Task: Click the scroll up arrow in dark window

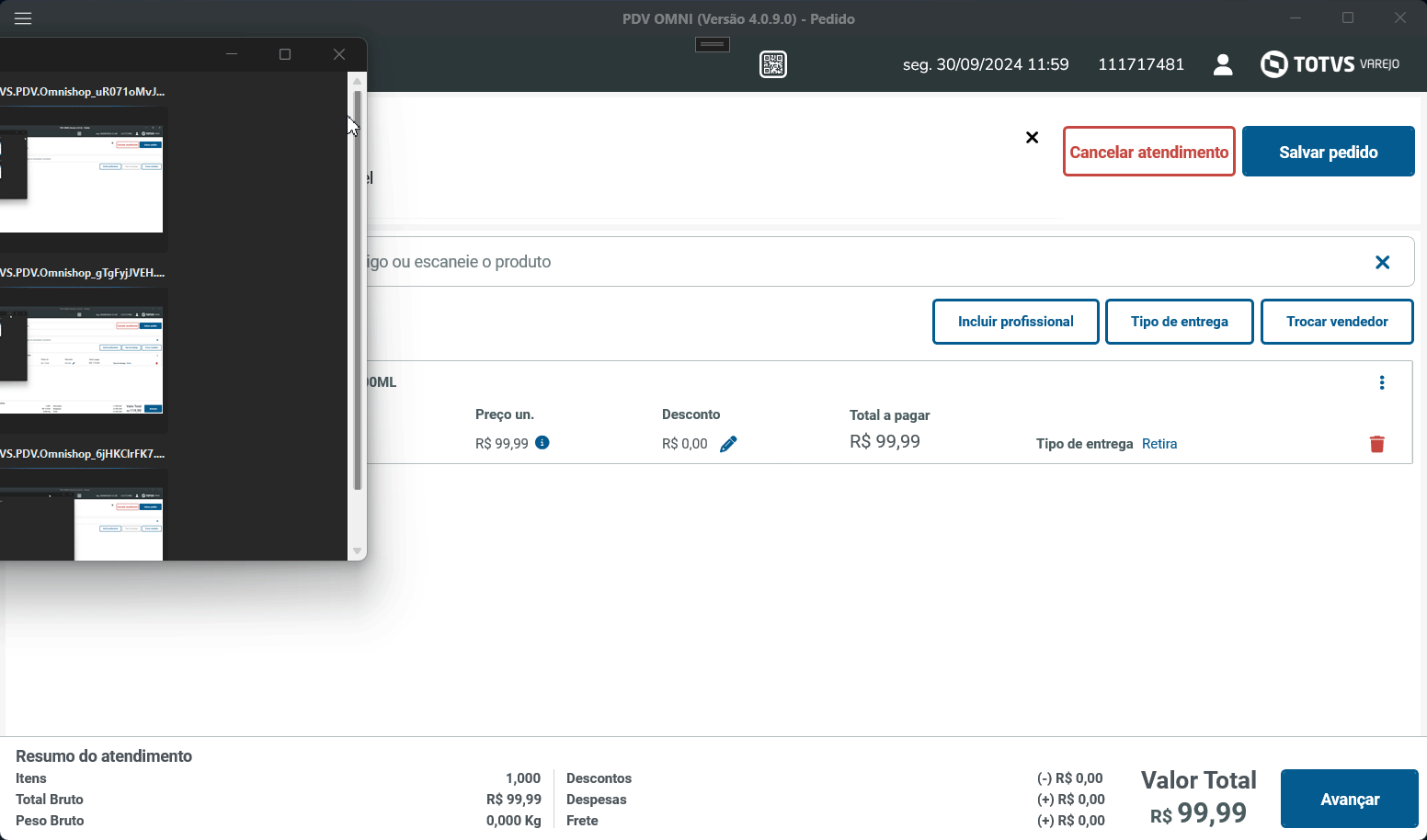Action: click(358, 82)
